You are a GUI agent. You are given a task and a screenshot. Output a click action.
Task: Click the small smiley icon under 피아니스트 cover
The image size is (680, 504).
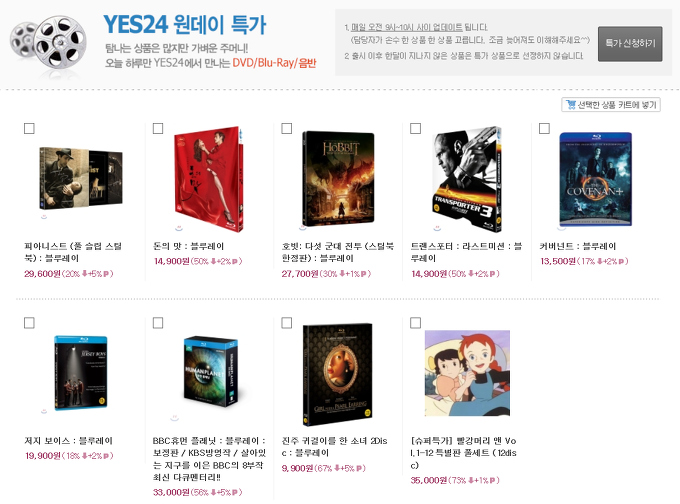pos(44,216)
